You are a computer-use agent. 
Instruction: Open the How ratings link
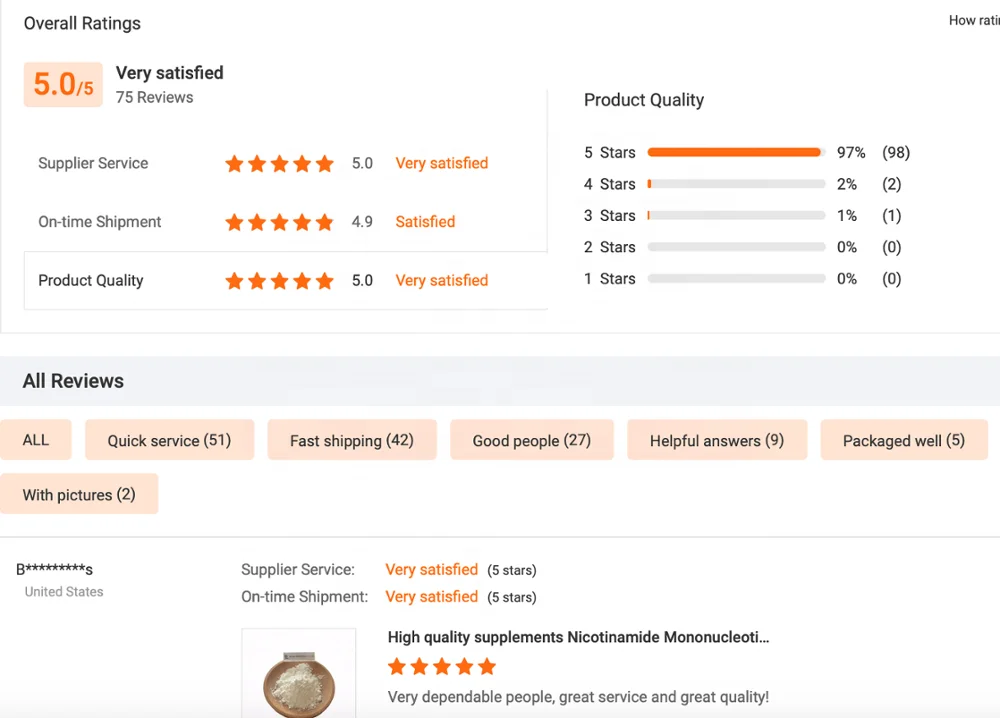[974, 20]
